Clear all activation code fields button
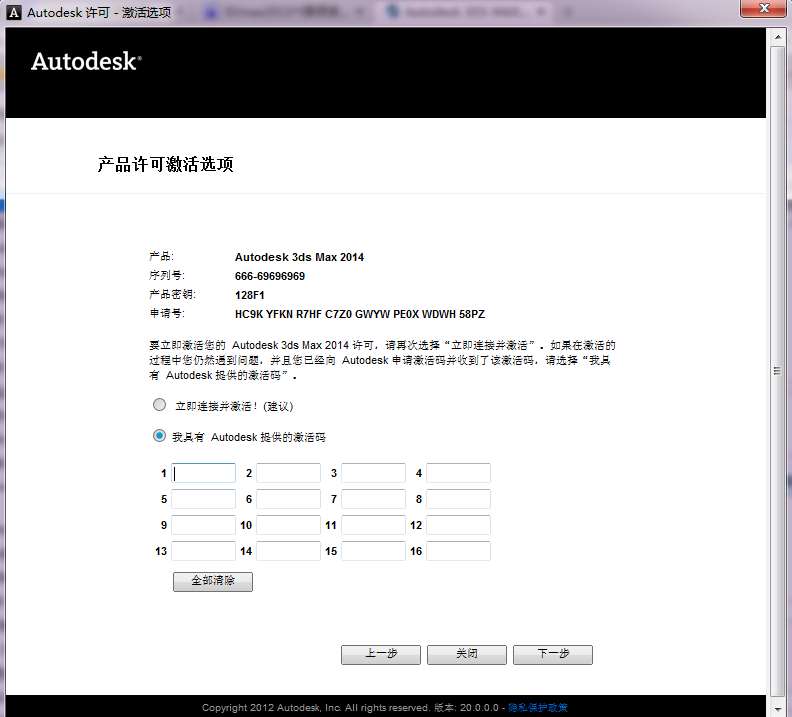The image size is (792, 717). tap(213, 581)
